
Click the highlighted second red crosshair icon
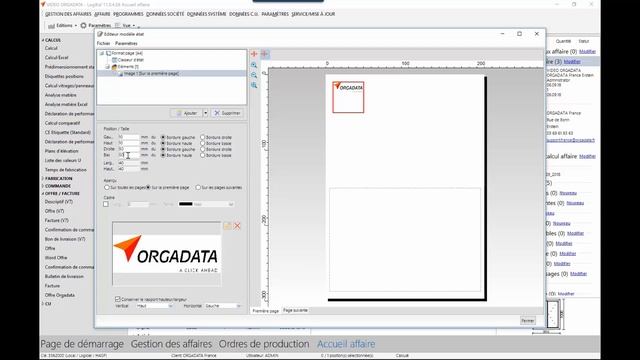pos(264,54)
